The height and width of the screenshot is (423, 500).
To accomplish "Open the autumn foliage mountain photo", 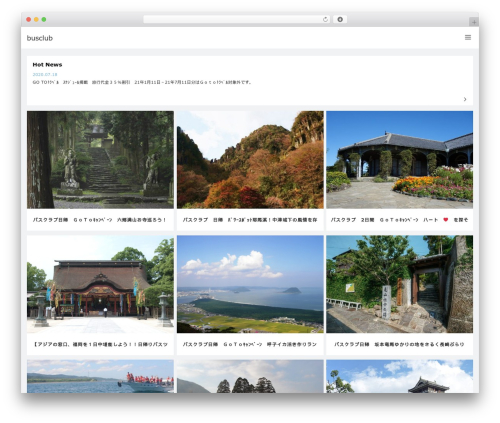I will click(x=250, y=160).
